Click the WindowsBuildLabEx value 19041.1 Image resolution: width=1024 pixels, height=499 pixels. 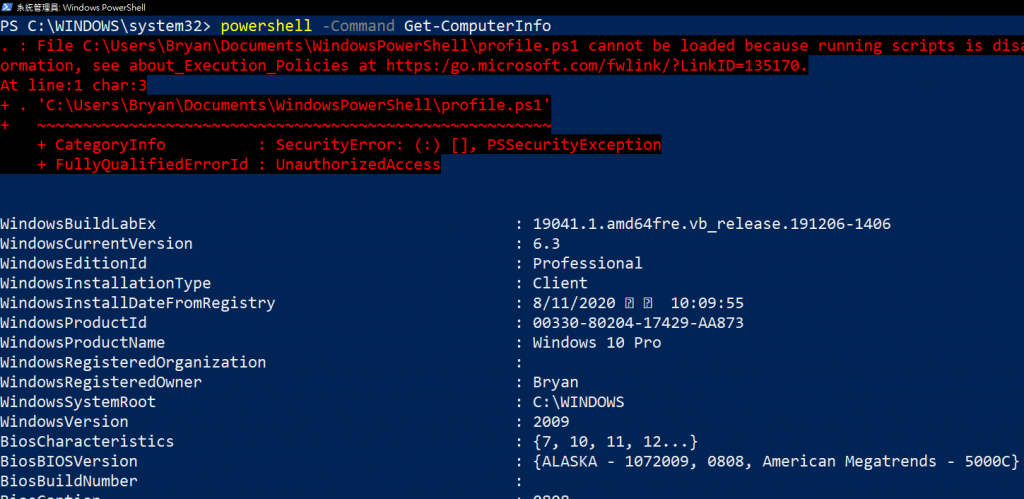[x=712, y=224]
